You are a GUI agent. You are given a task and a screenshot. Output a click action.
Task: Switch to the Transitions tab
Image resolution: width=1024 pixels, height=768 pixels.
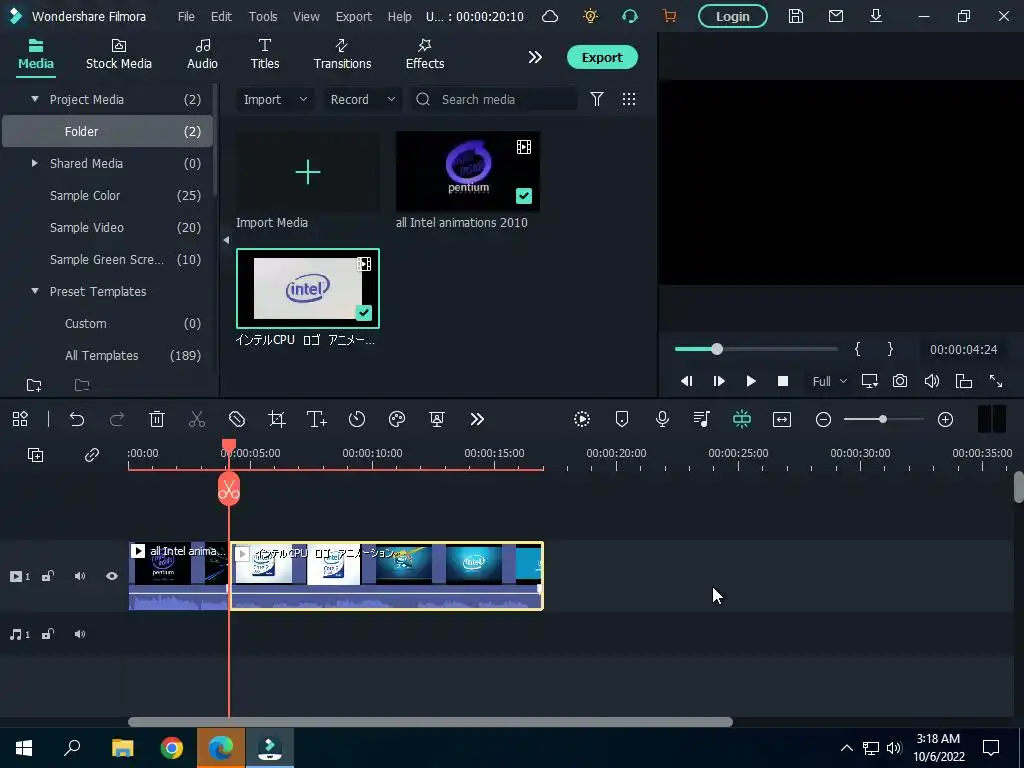pos(342,55)
